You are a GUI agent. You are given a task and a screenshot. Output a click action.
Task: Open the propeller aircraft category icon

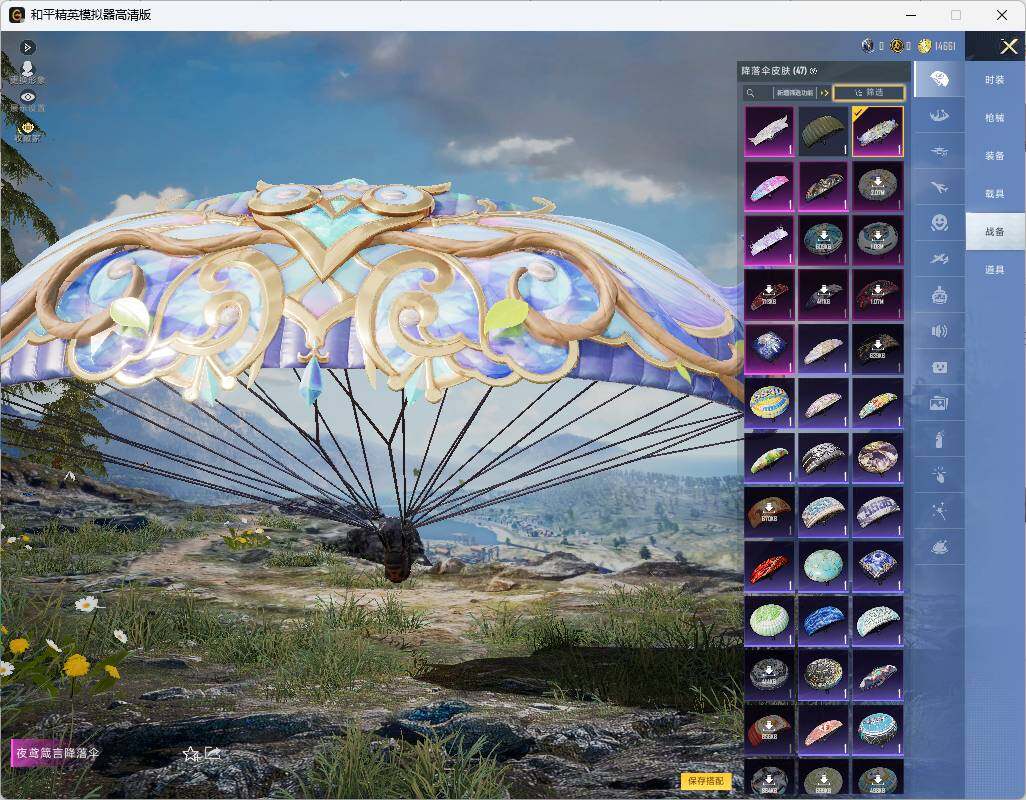(939, 152)
